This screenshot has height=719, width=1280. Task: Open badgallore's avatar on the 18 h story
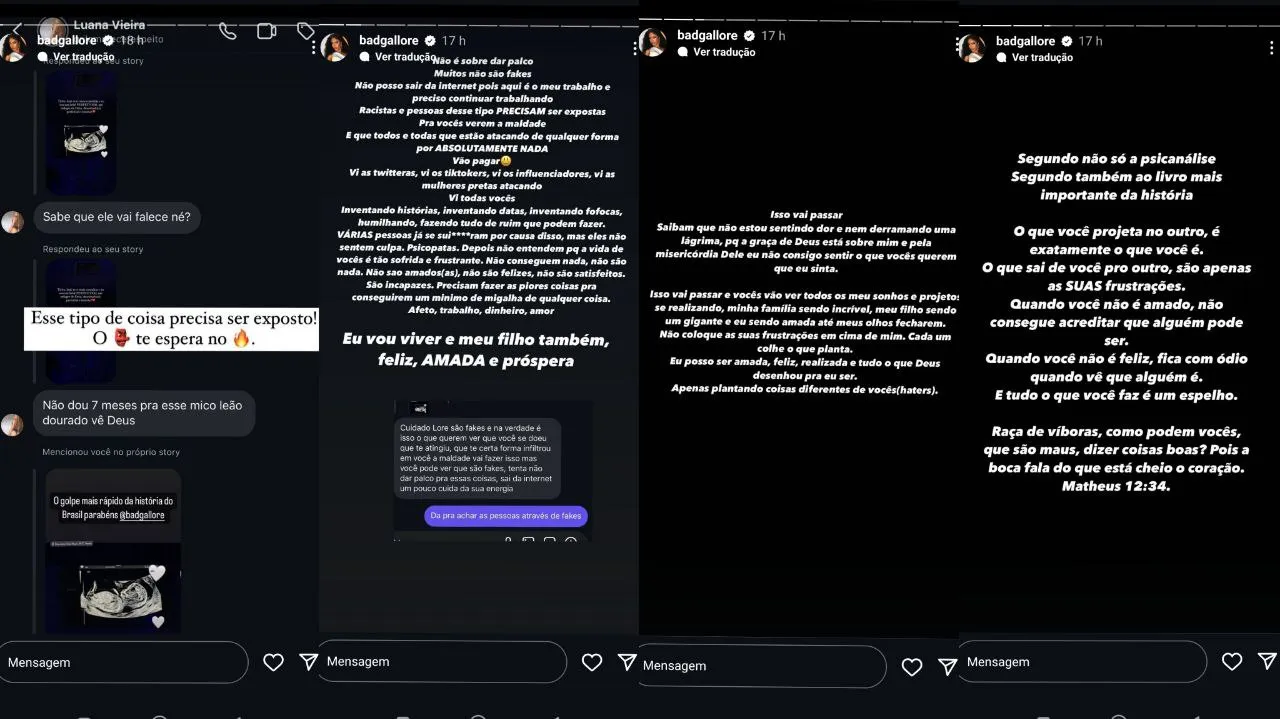(x=13, y=47)
